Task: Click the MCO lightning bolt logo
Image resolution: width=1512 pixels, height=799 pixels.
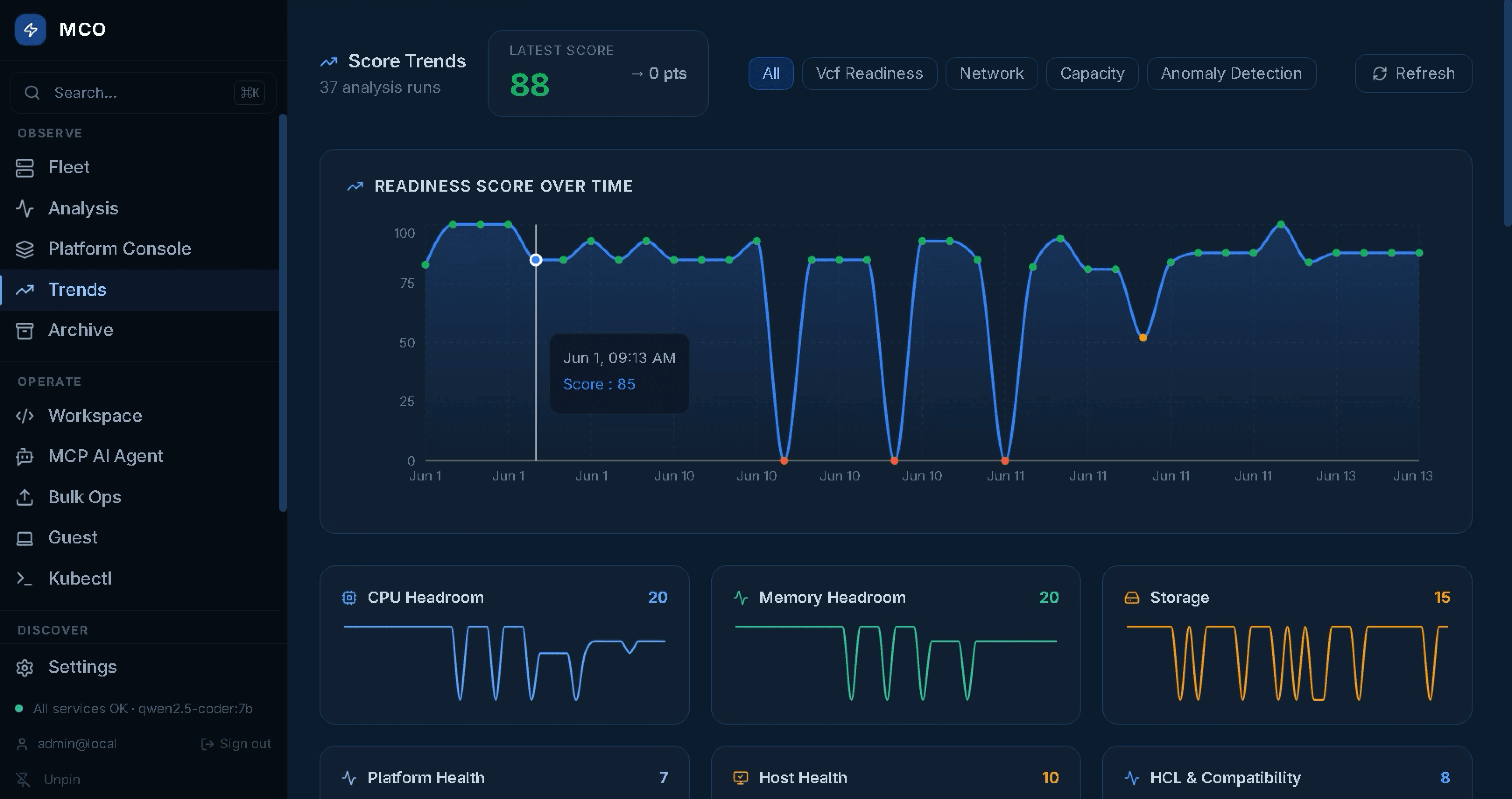Action: [x=31, y=29]
